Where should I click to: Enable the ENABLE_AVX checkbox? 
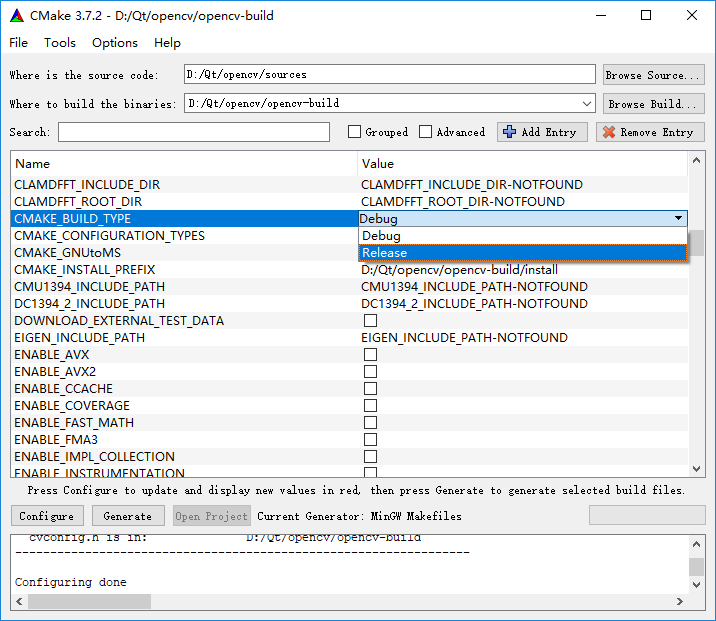370,354
